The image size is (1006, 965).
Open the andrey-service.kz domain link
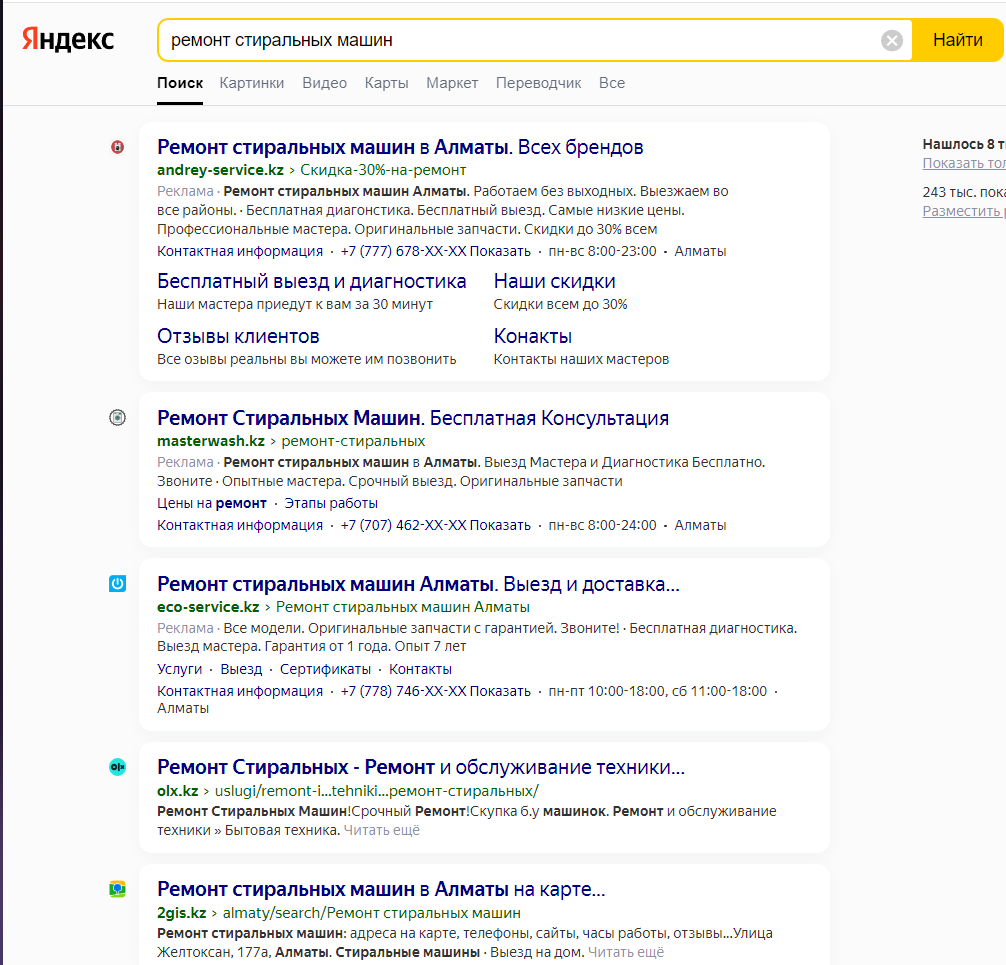tap(220, 170)
